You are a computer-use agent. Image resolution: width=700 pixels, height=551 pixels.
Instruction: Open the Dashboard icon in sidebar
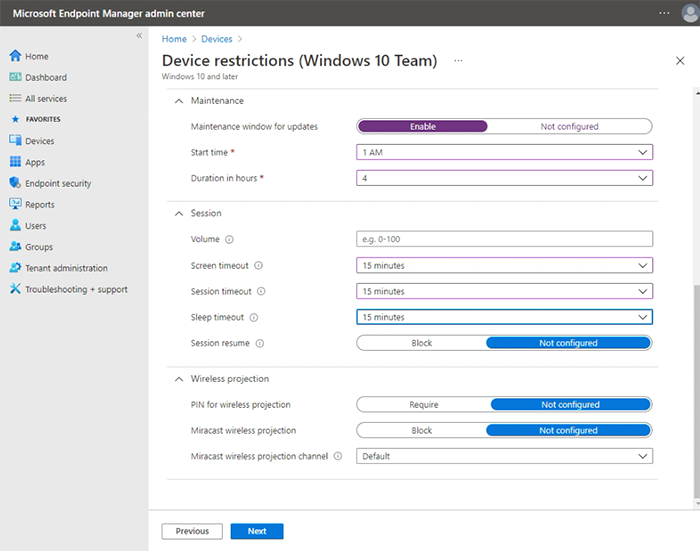[15, 77]
